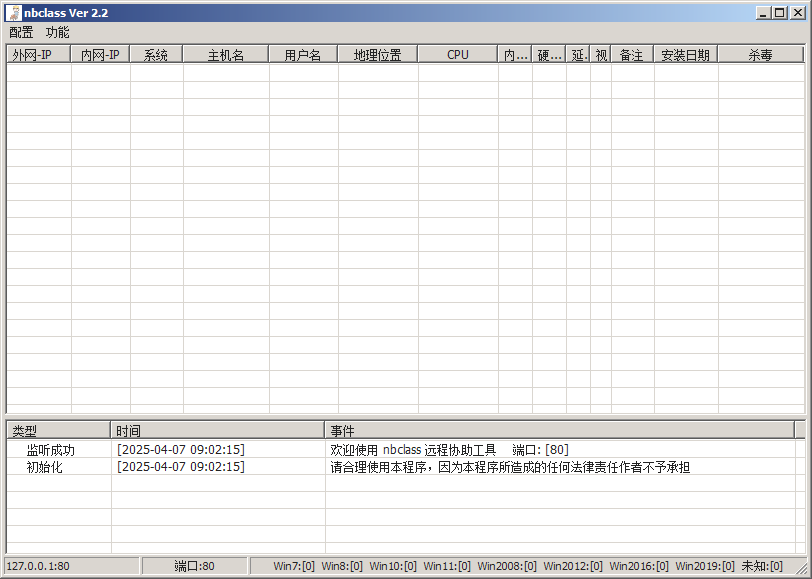Click the 杀毒 column header
Screen dimensions: 812x579
coord(760,55)
